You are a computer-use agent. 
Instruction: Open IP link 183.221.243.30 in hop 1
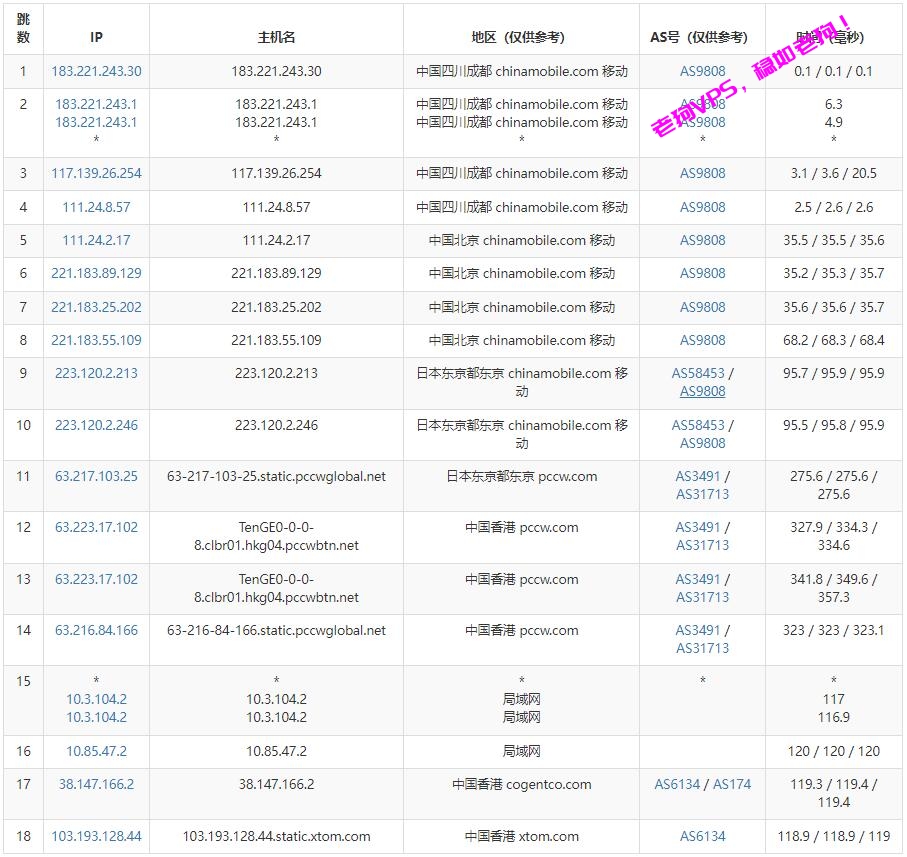[x=96, y=71]
